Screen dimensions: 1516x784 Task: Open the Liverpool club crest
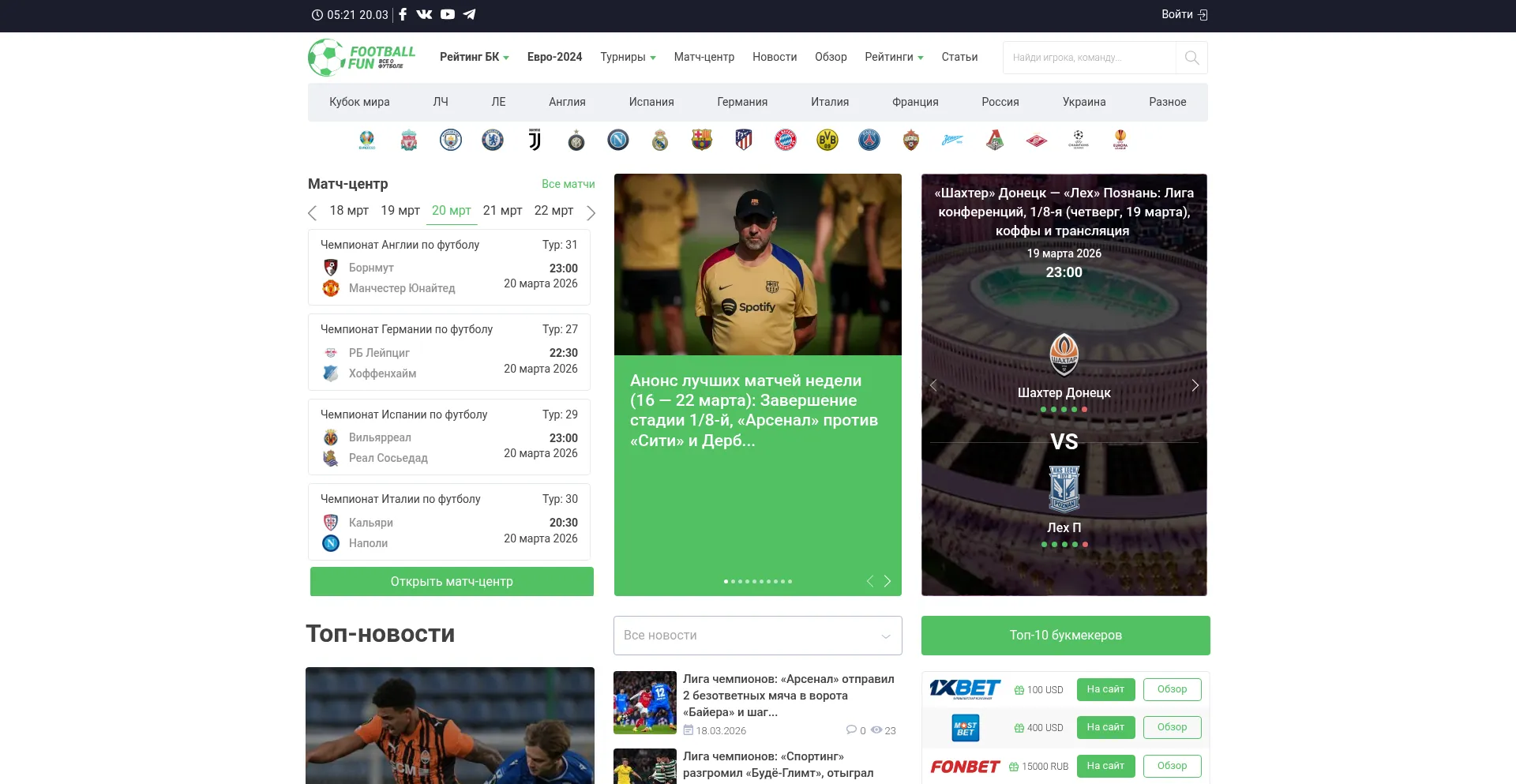pos(409,141)
